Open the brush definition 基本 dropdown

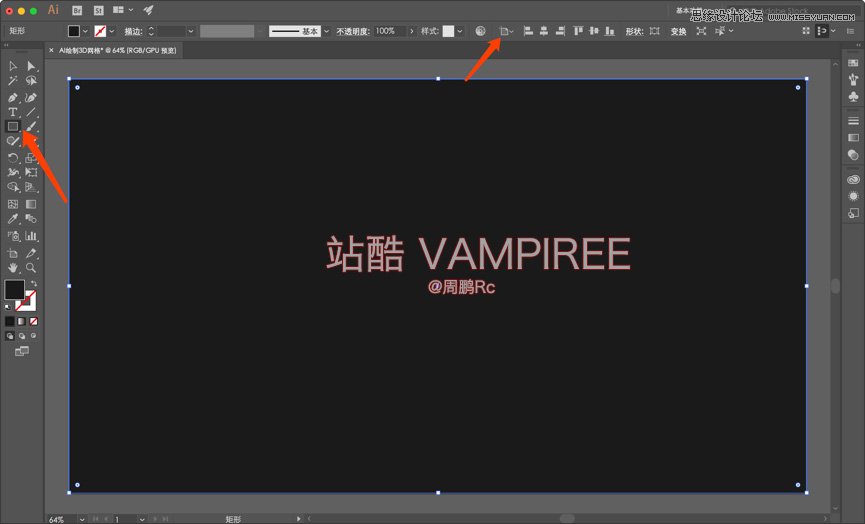(x=327, y=31)
